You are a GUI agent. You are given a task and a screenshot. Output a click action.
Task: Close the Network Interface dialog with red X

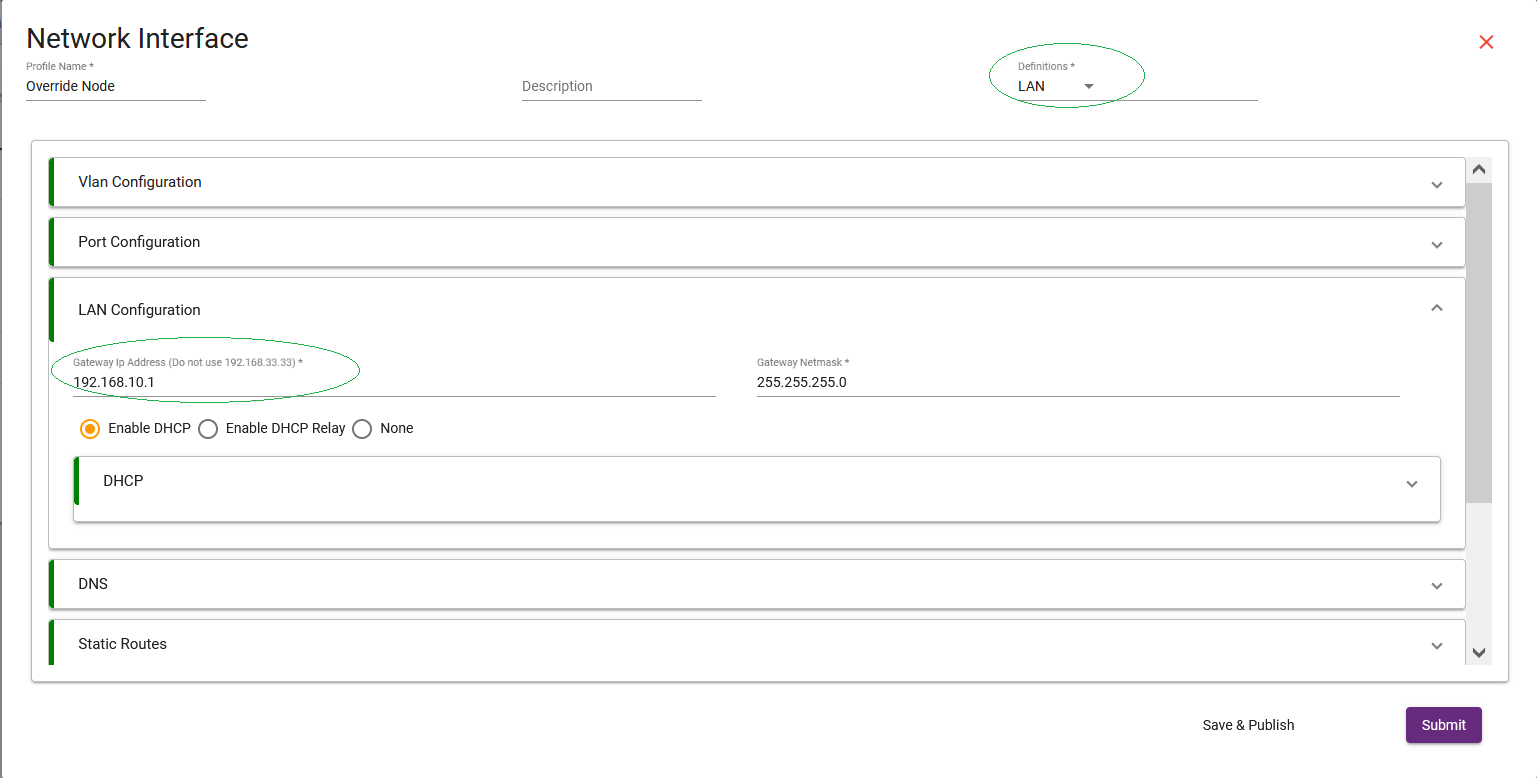1486,42
